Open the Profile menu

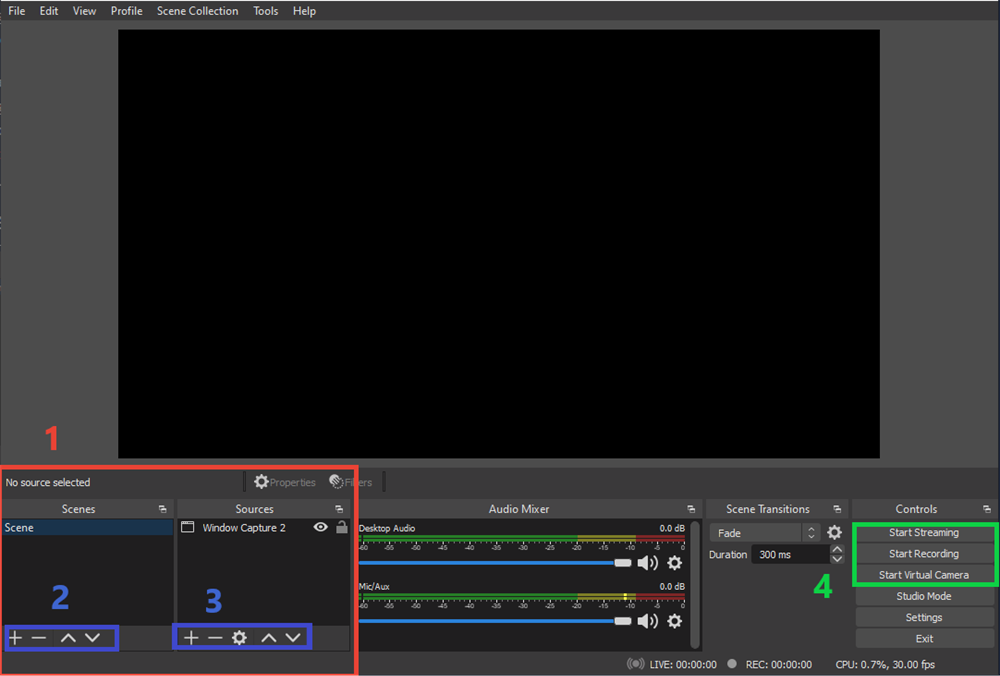coord(126,11)
